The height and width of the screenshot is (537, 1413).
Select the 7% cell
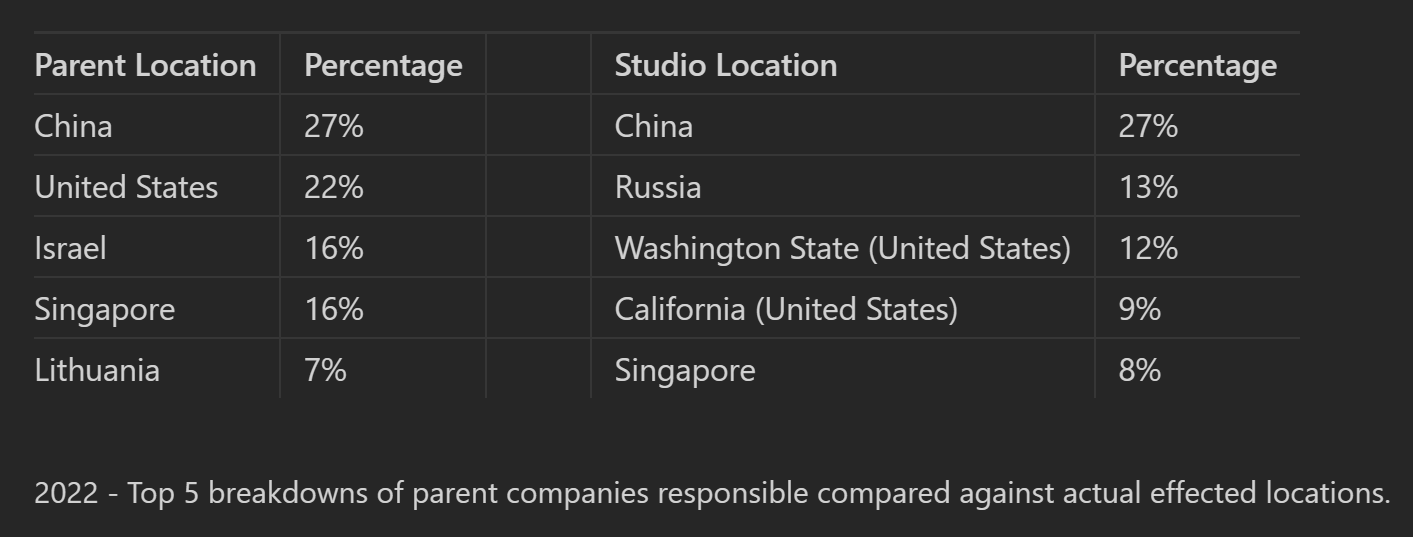point(325,370)
